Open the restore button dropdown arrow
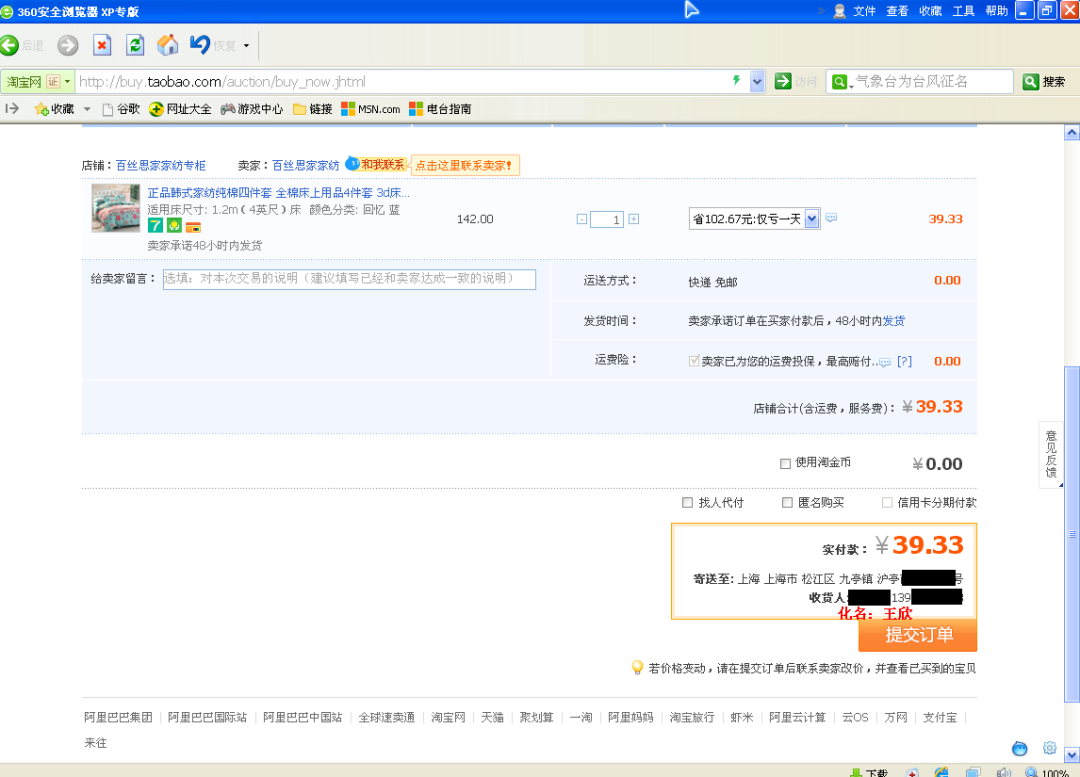The height and width of the screenshot is (777, 1080). tap(247, 45)
